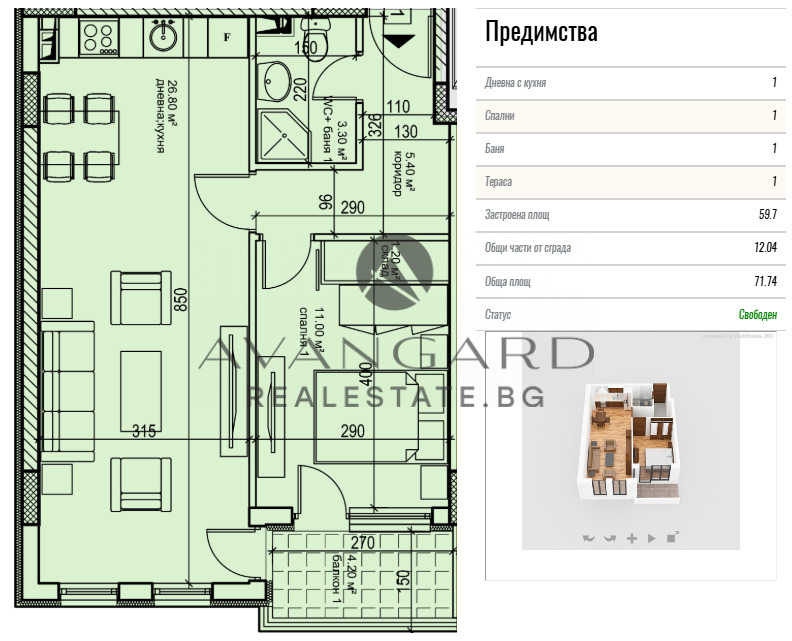
Task: Click the 'Обща площ' value 71.74
Action: [763, 281]
